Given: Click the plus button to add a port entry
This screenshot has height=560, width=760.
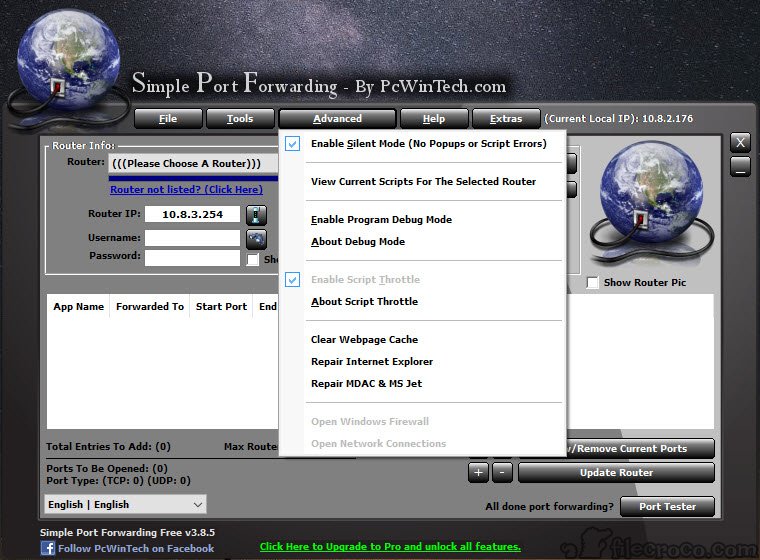Looking at the screenshot, I should pyautogui.click(x=478, y=472).
